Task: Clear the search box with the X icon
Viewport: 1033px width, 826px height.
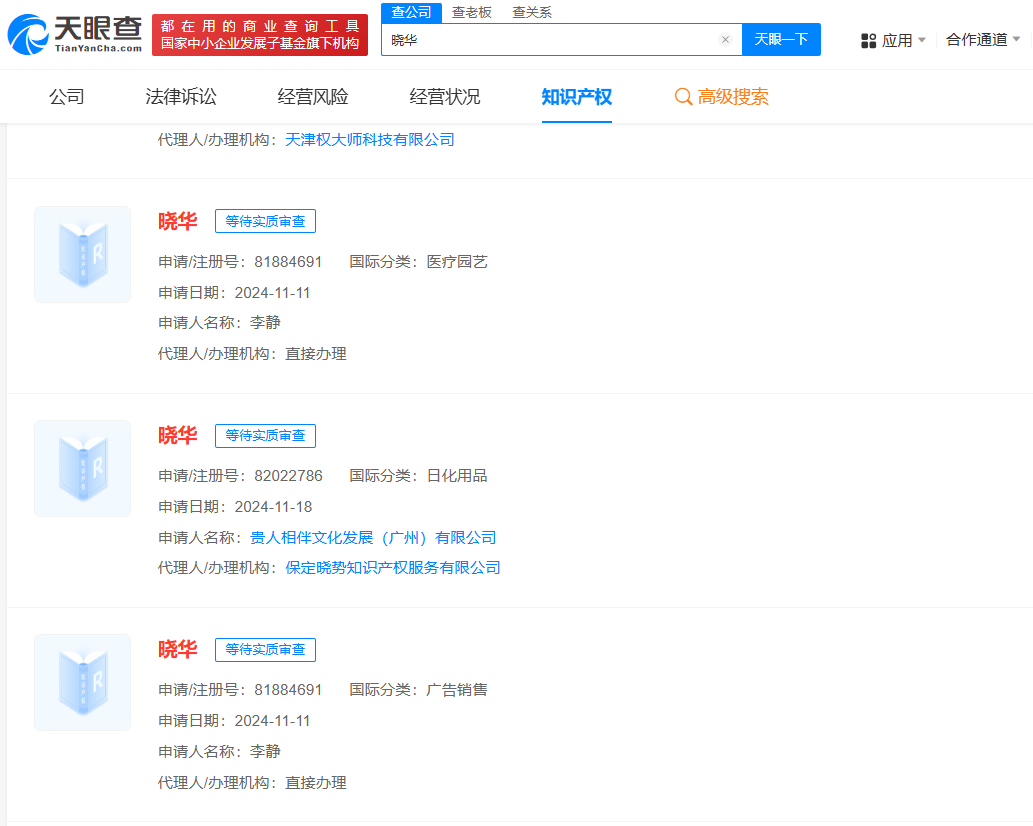Action: click(725, 40)
